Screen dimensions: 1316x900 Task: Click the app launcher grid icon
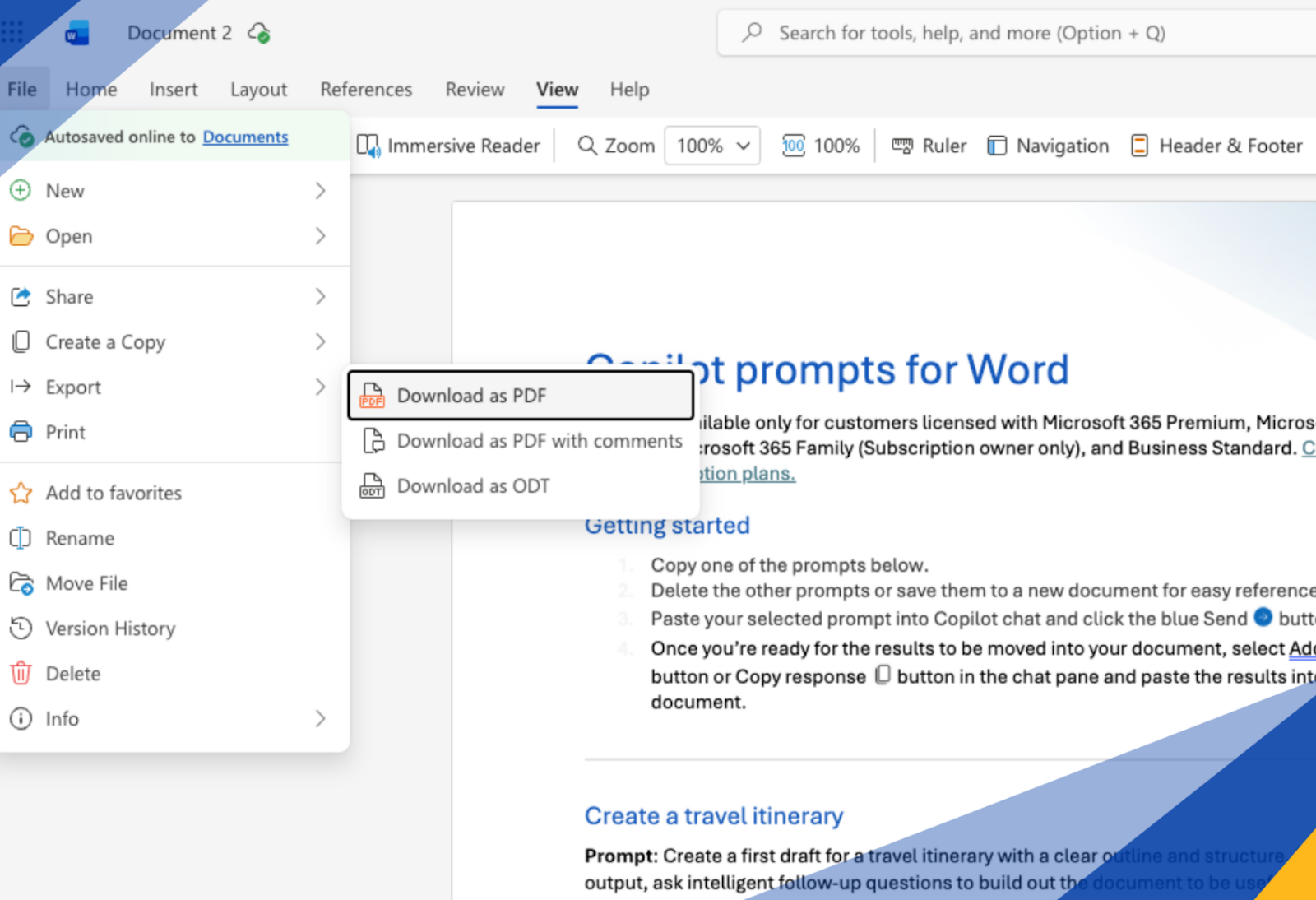[12, 32]
